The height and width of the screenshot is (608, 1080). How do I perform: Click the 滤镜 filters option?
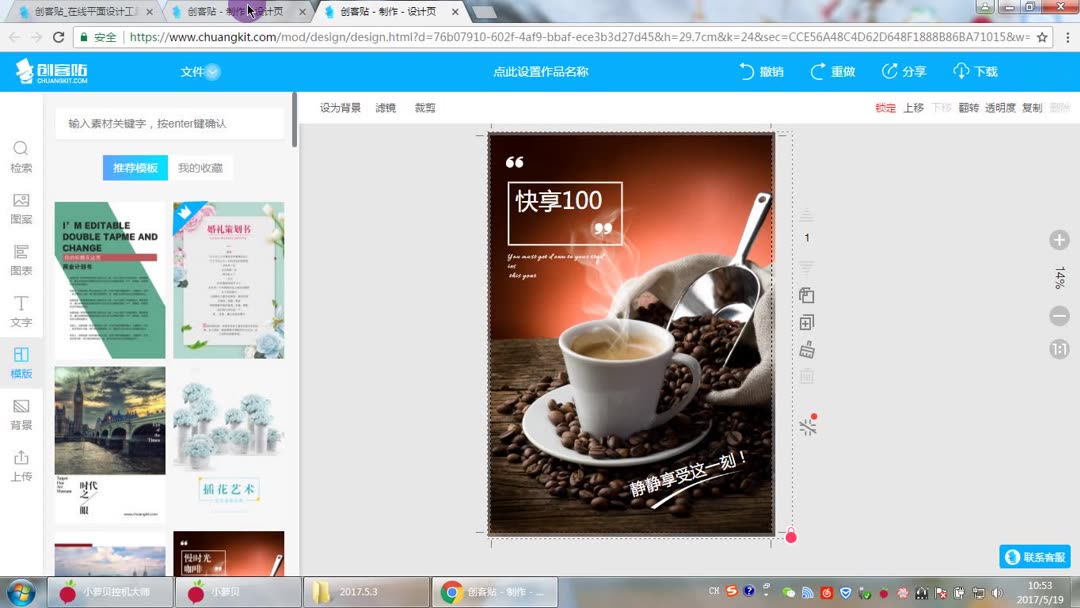click(386, 107)
